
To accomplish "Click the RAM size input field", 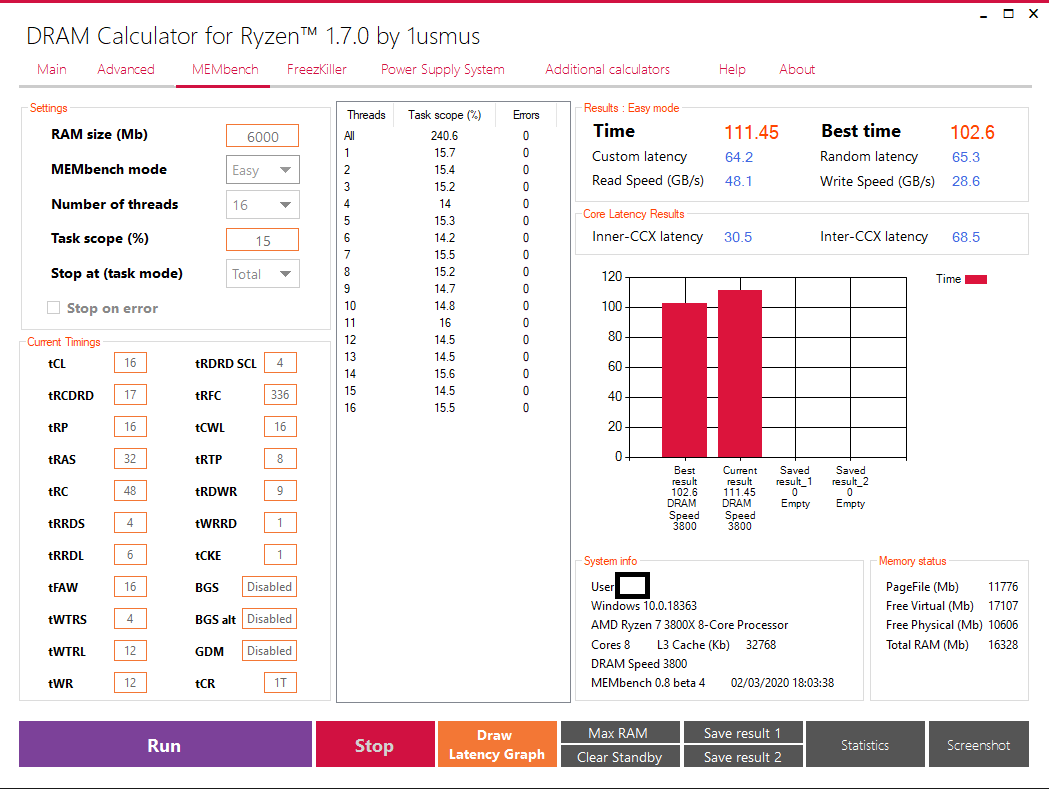I will 262,136.
